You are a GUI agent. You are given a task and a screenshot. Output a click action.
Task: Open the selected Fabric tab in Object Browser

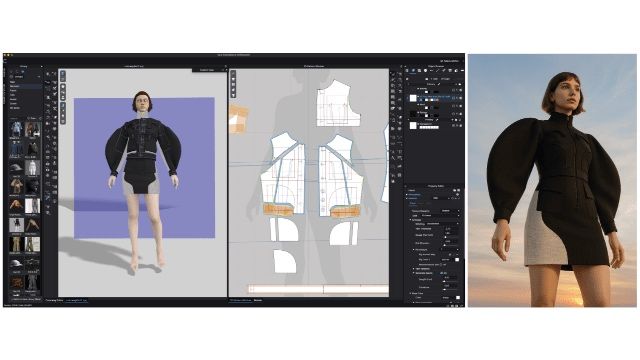(413, 71)
